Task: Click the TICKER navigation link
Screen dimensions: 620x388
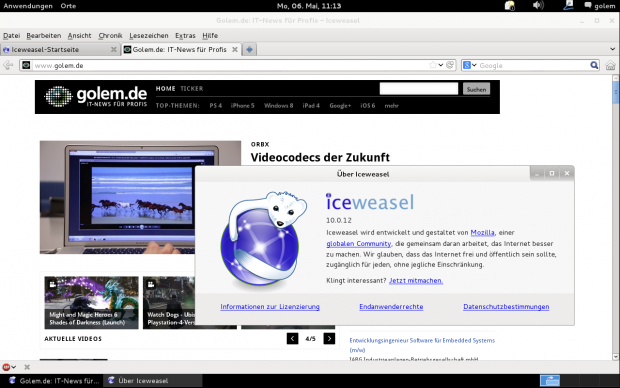Action: point(191,89)
